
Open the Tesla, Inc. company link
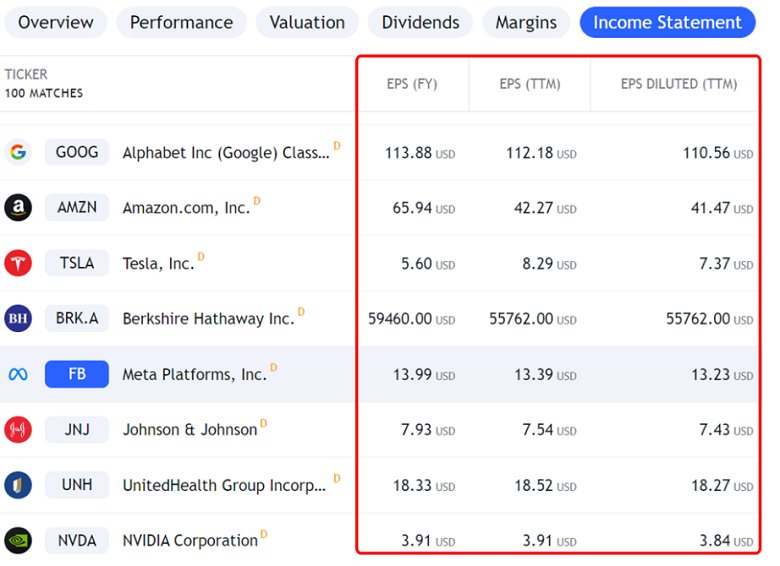[x=158, y=264]
